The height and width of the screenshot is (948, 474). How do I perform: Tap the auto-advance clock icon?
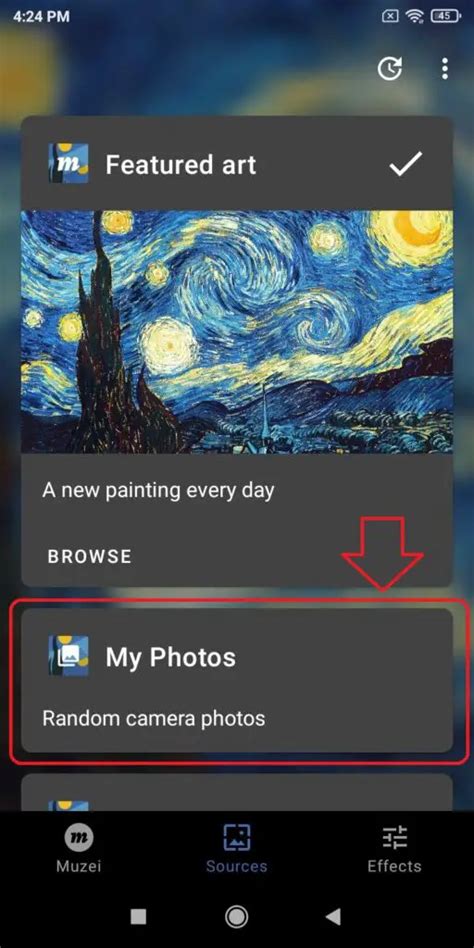[x=390, y=69]
